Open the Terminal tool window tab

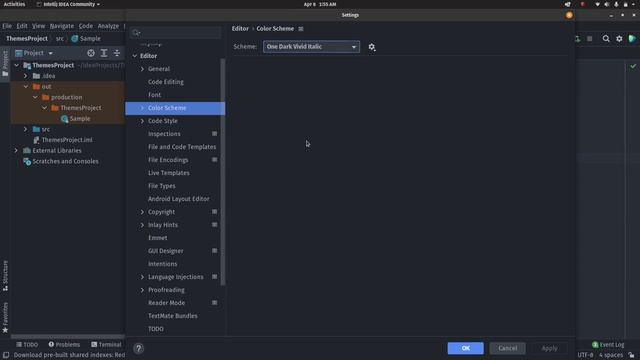click(x=106, y=345)
